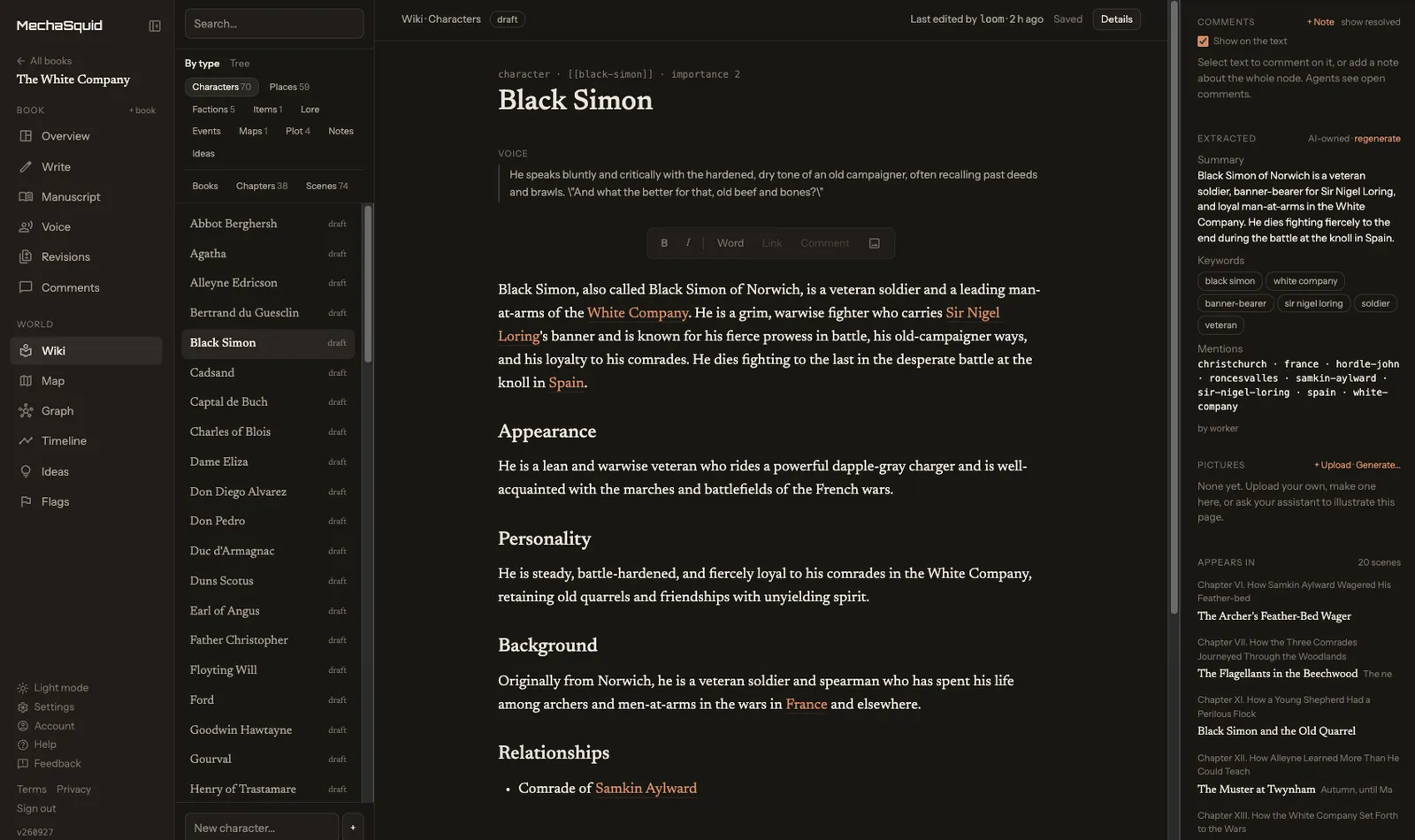This screenshot has height=840, width=1415.
Task: Apply bold with the B button
Action: 664,243
